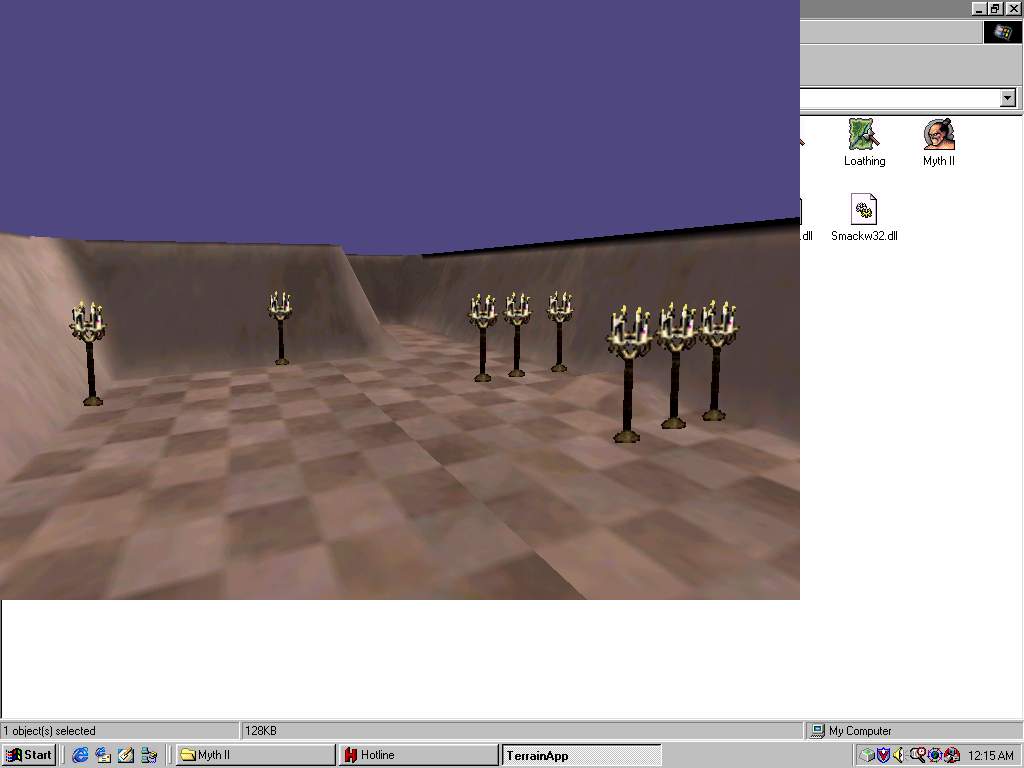Click the blue shield tray icon
The height and width of the screenshot is (768, 1024).
[x=883, y=755]
